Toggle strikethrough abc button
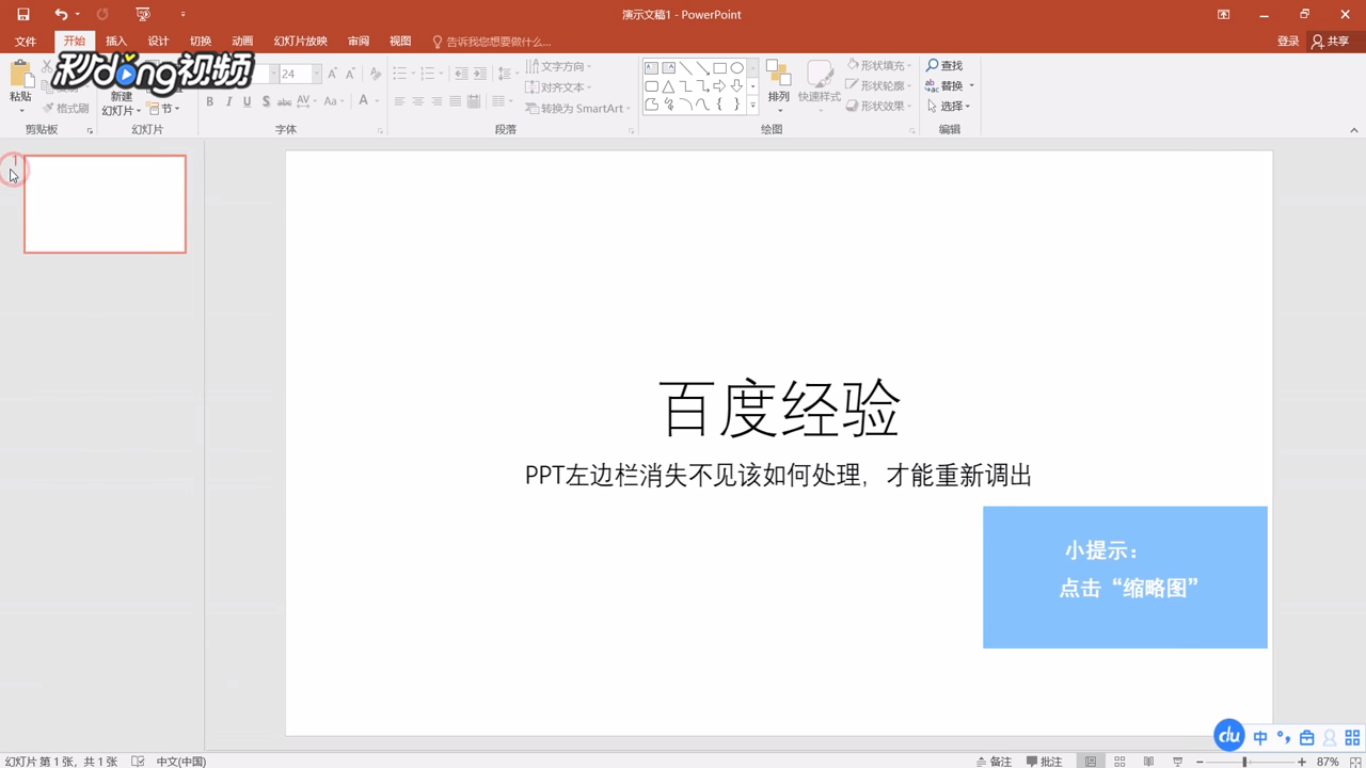Screen dimensions: 1366x768 [284, 101]
